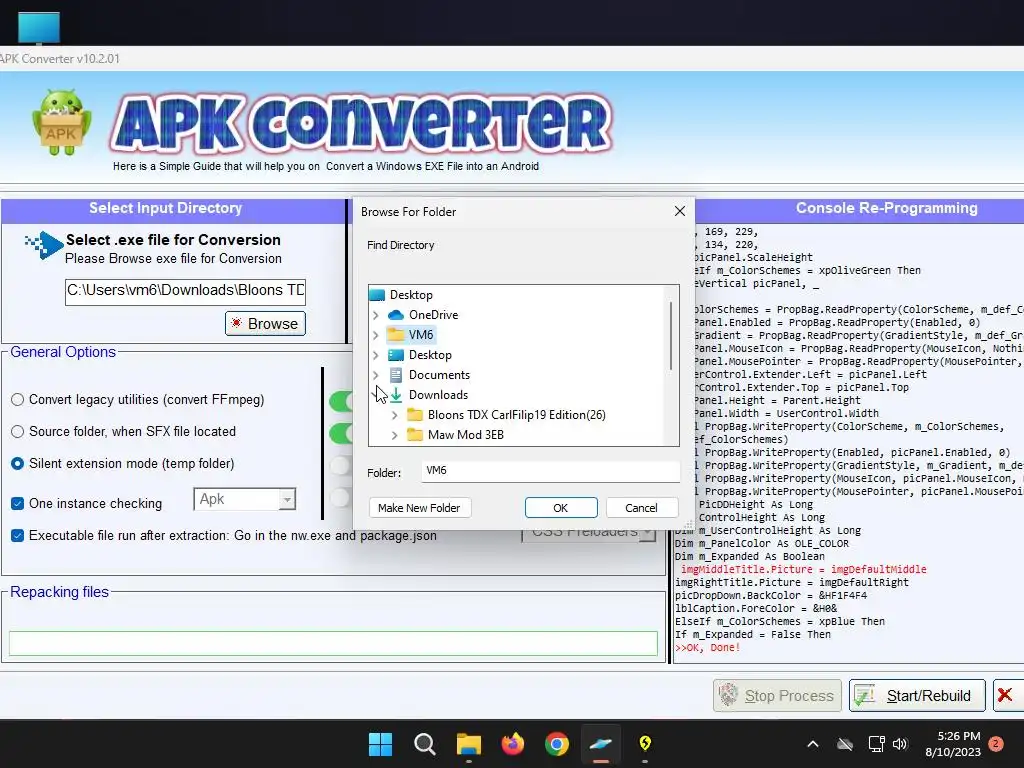Click Cancel in Browse For Folder
This screenshot has width=1024, height=768.
[641, 508]
